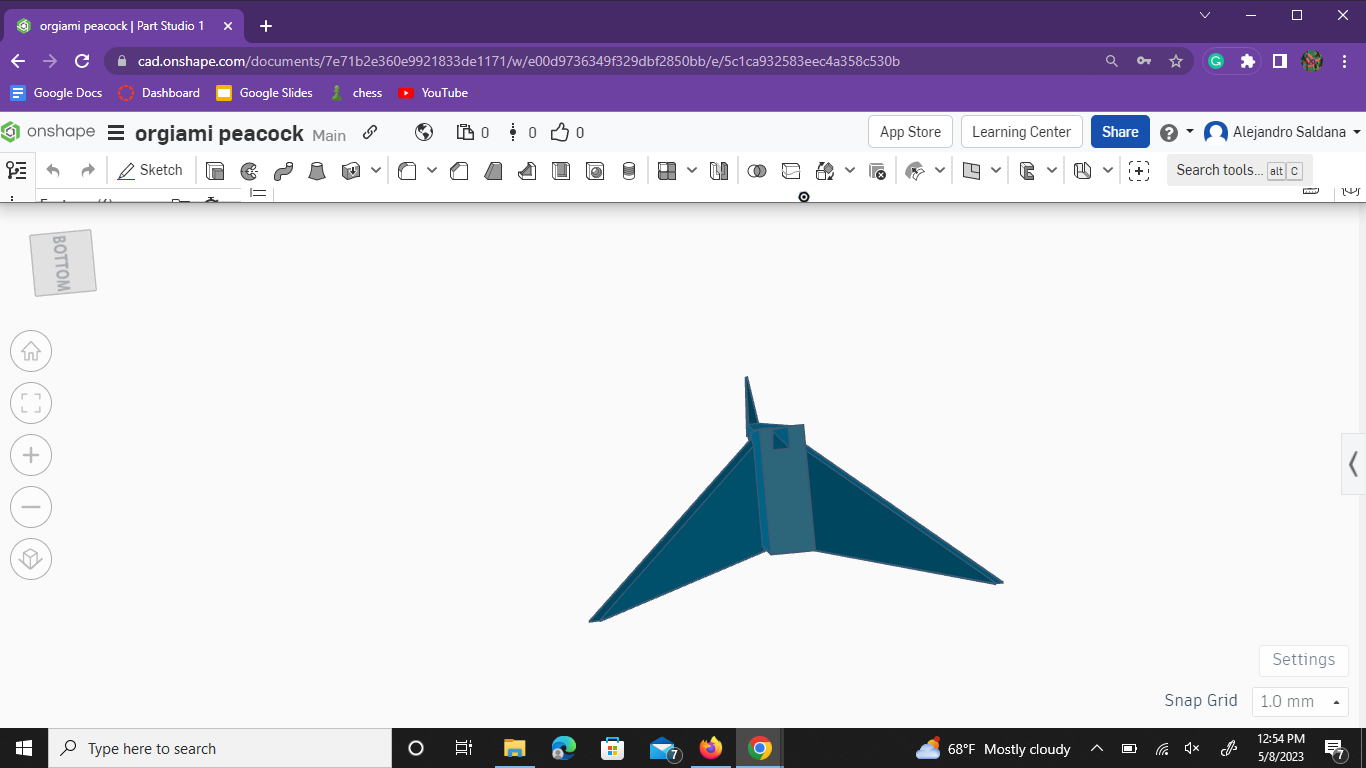1366x768 pixels.
Task: Expand the Linear pattern dropdown arrow
Action: pos(690,170)
